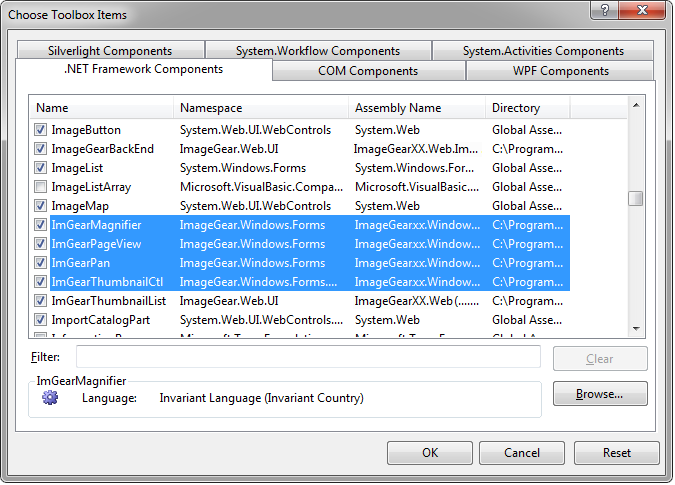Screen dimensions: 675x485
Task: Toggle the ImageGearBackEnd checkbox
Action: pyautogui.click(x=40, y=149)
